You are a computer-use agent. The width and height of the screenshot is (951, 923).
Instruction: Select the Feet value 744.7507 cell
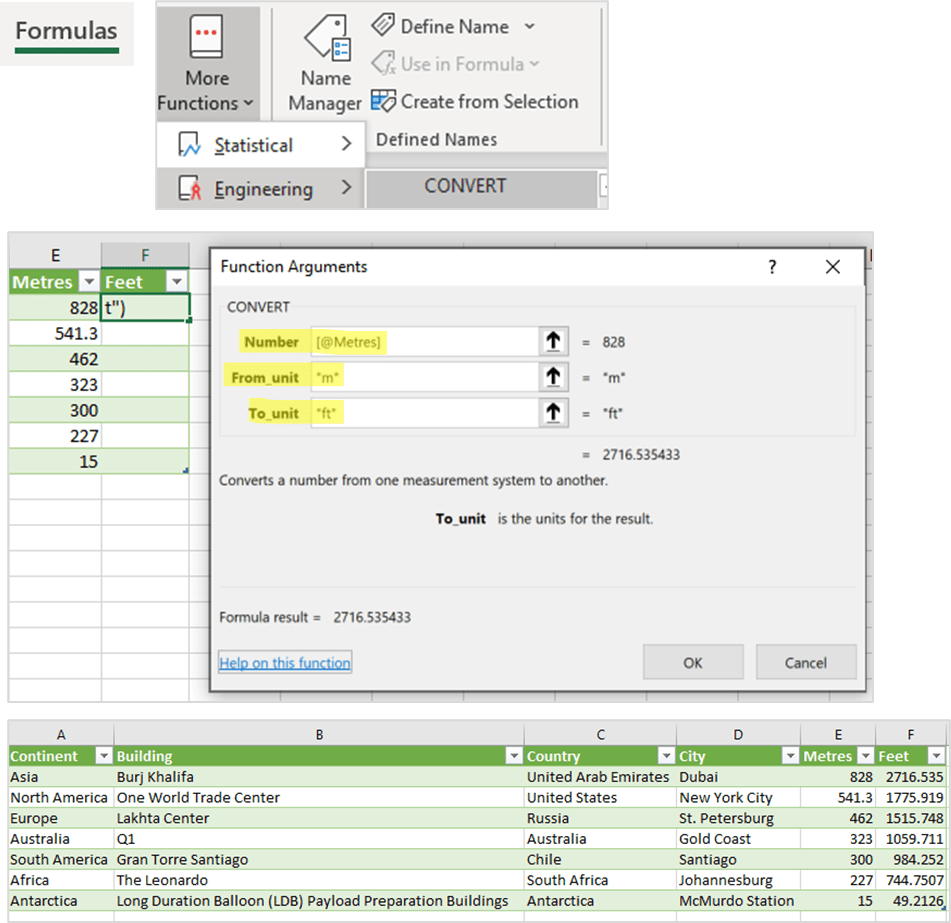[910, 880]
